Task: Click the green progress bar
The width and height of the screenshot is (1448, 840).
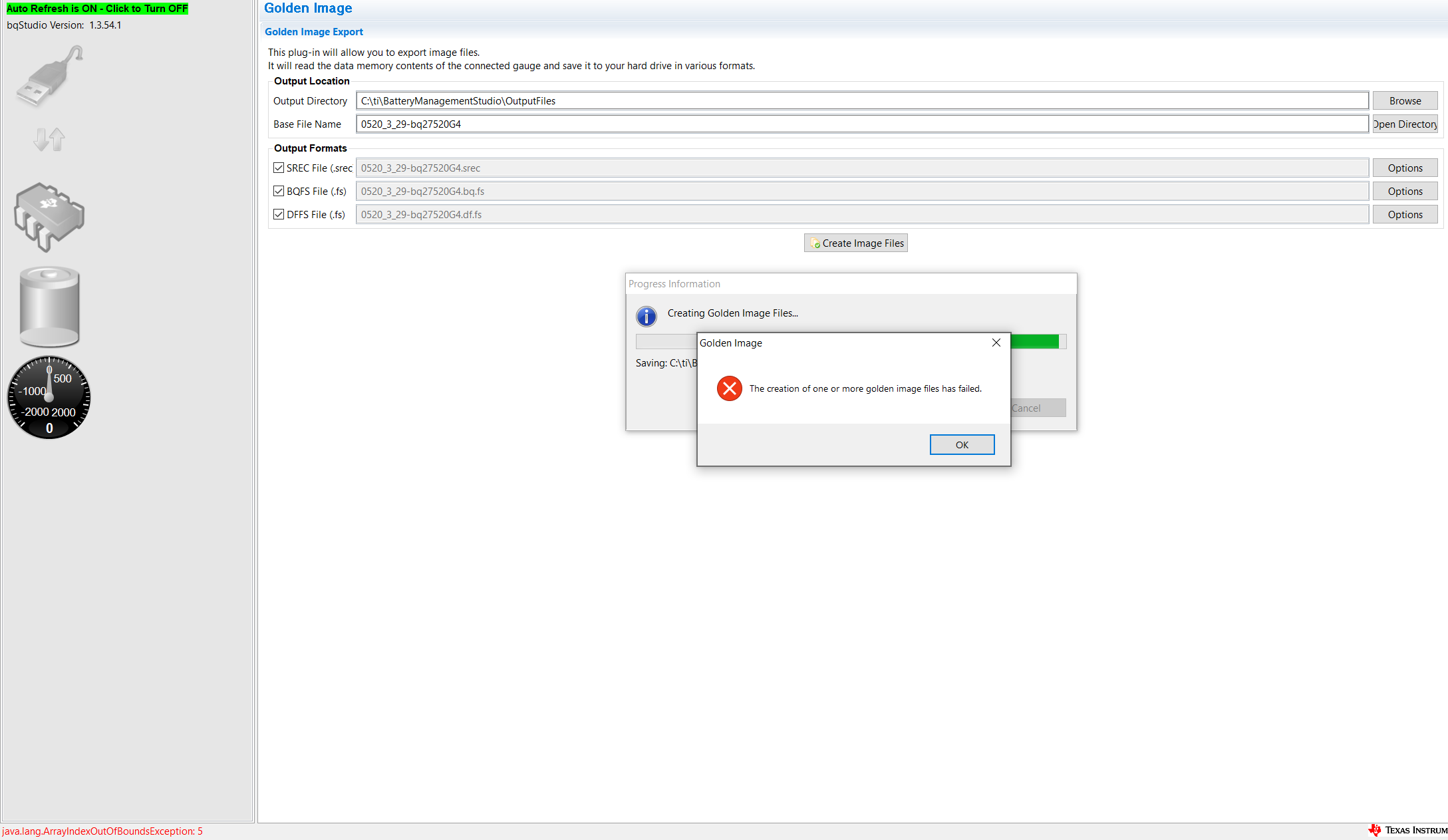Action: tap(1034, 341)
